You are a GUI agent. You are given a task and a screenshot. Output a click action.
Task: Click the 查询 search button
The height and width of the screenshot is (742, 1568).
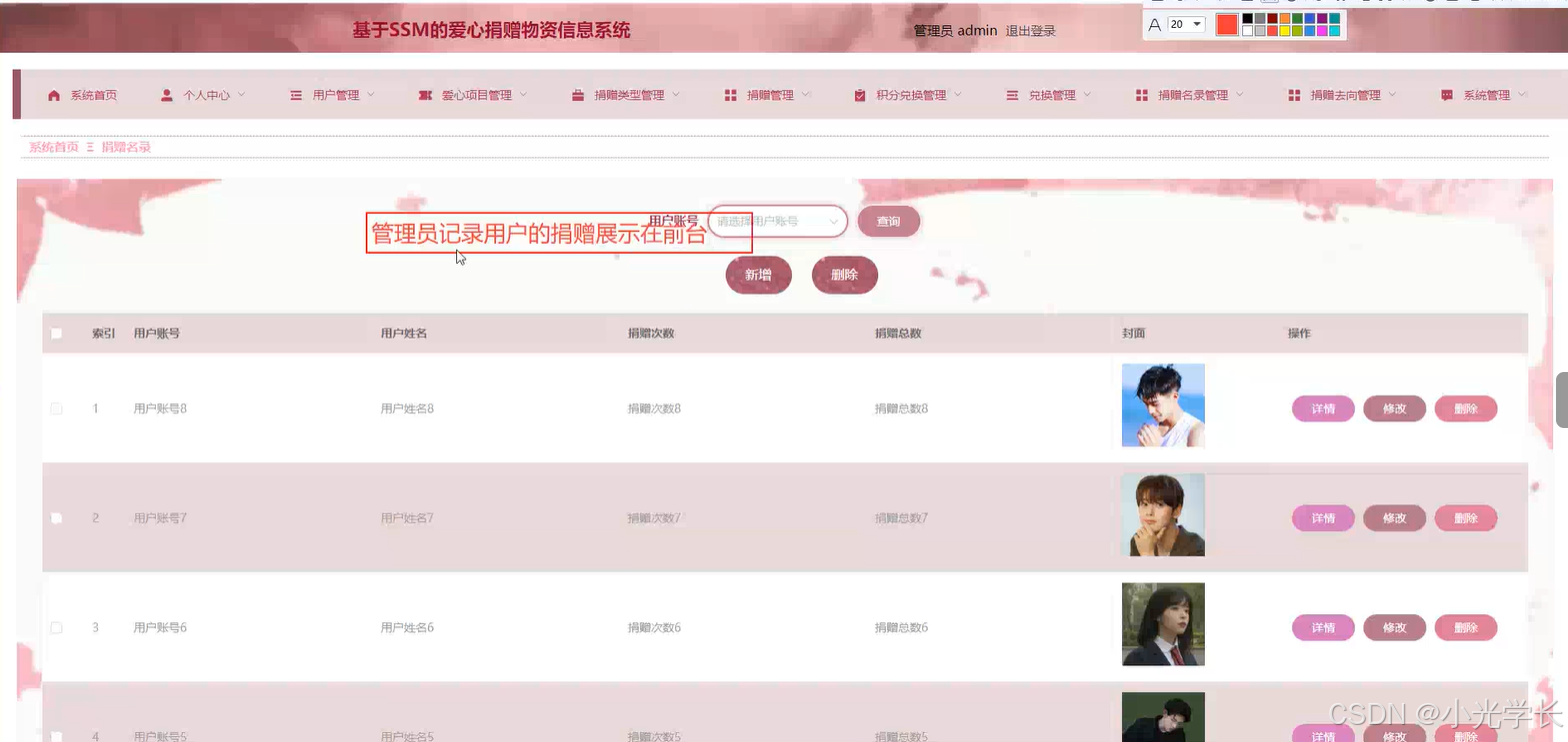[x=888, y=221]
